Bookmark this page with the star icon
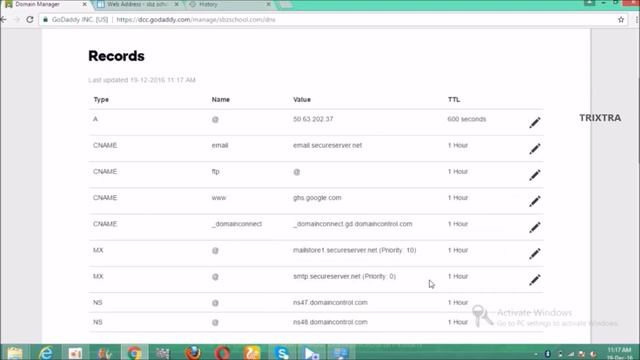Viewport: 640px width, 360px height. pos(621,19)
